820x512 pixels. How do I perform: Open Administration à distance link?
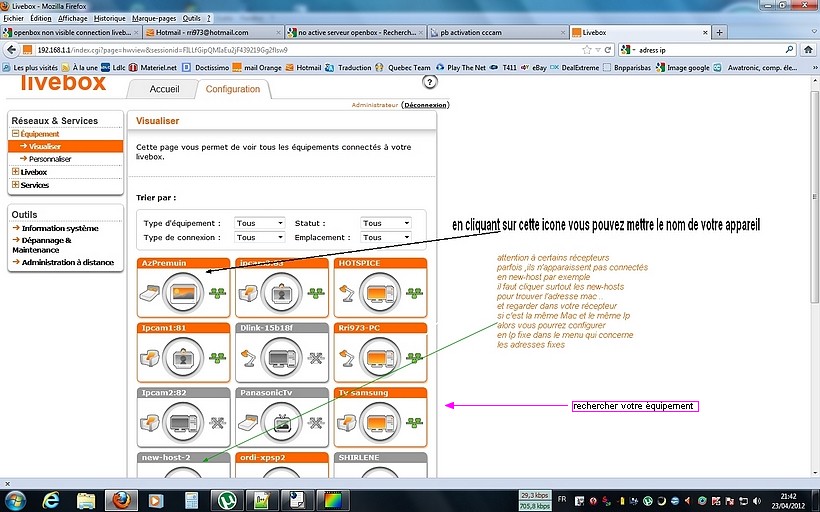click(x=67, y=262)
